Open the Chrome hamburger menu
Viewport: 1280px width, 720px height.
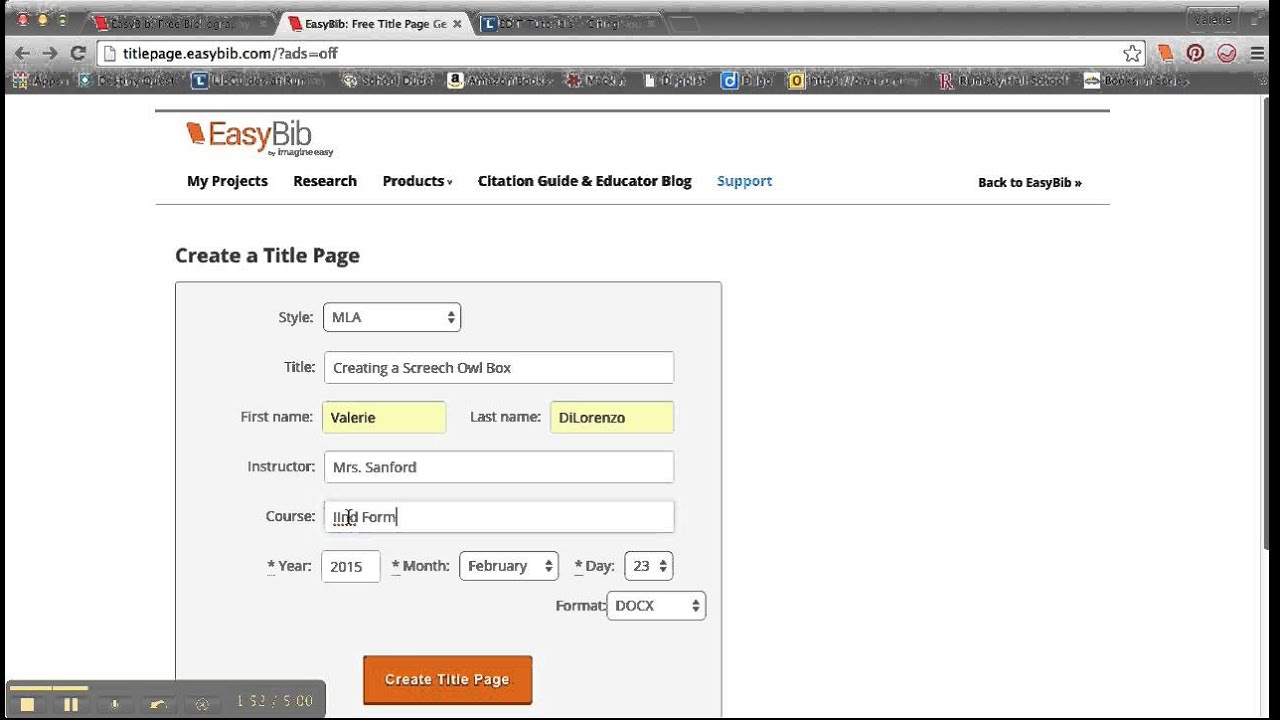pos(1257,54)
